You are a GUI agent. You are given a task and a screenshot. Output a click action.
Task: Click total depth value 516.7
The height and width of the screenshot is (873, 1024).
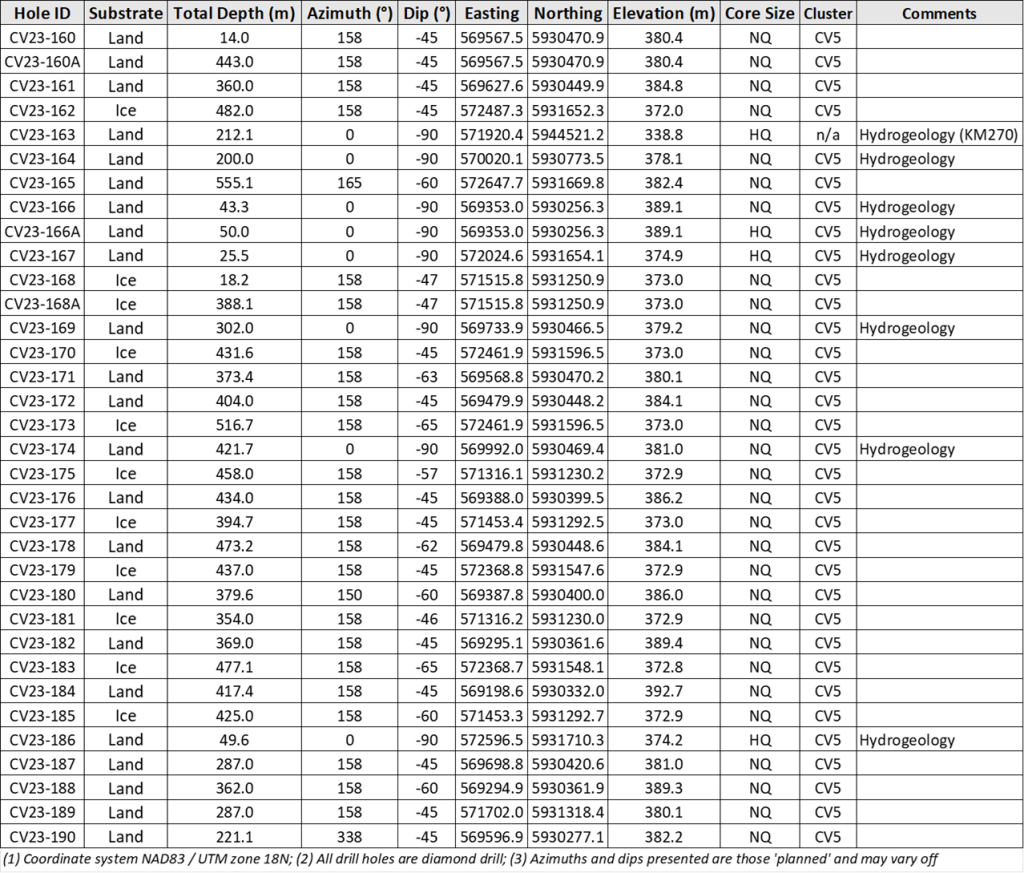coord(234,425)
